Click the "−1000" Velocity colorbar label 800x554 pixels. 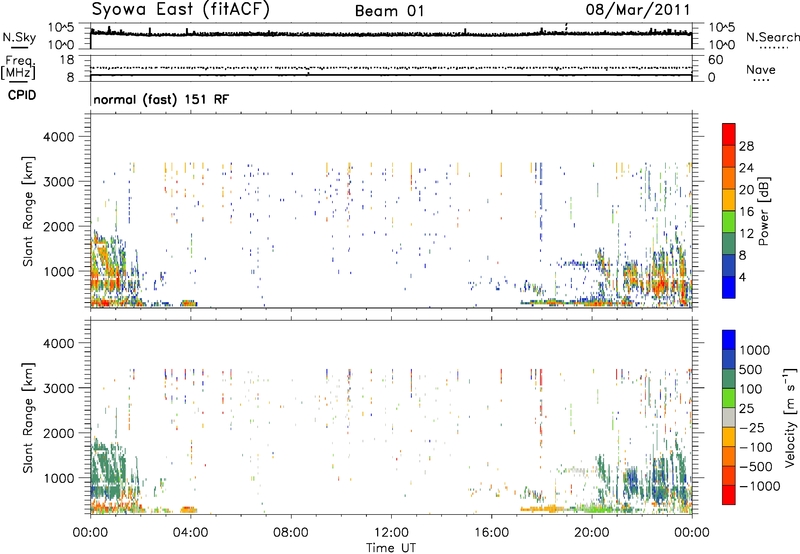760,486
